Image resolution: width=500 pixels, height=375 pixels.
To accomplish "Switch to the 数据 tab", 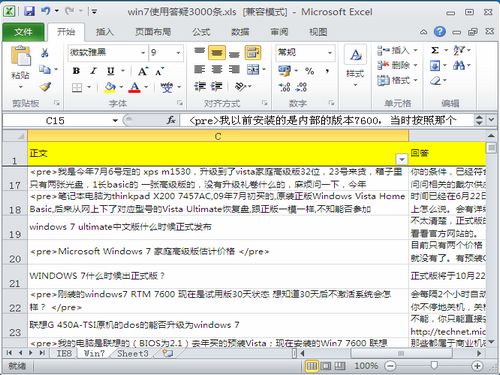I will coord(240,32).
